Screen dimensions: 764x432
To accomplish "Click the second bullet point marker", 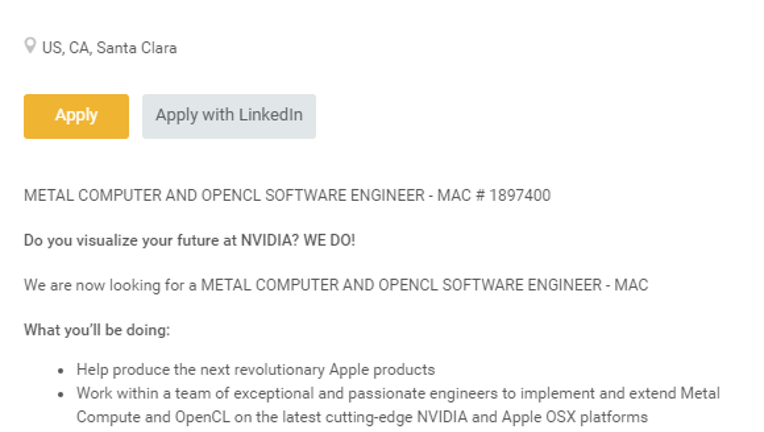I will [x=60, y=394].
